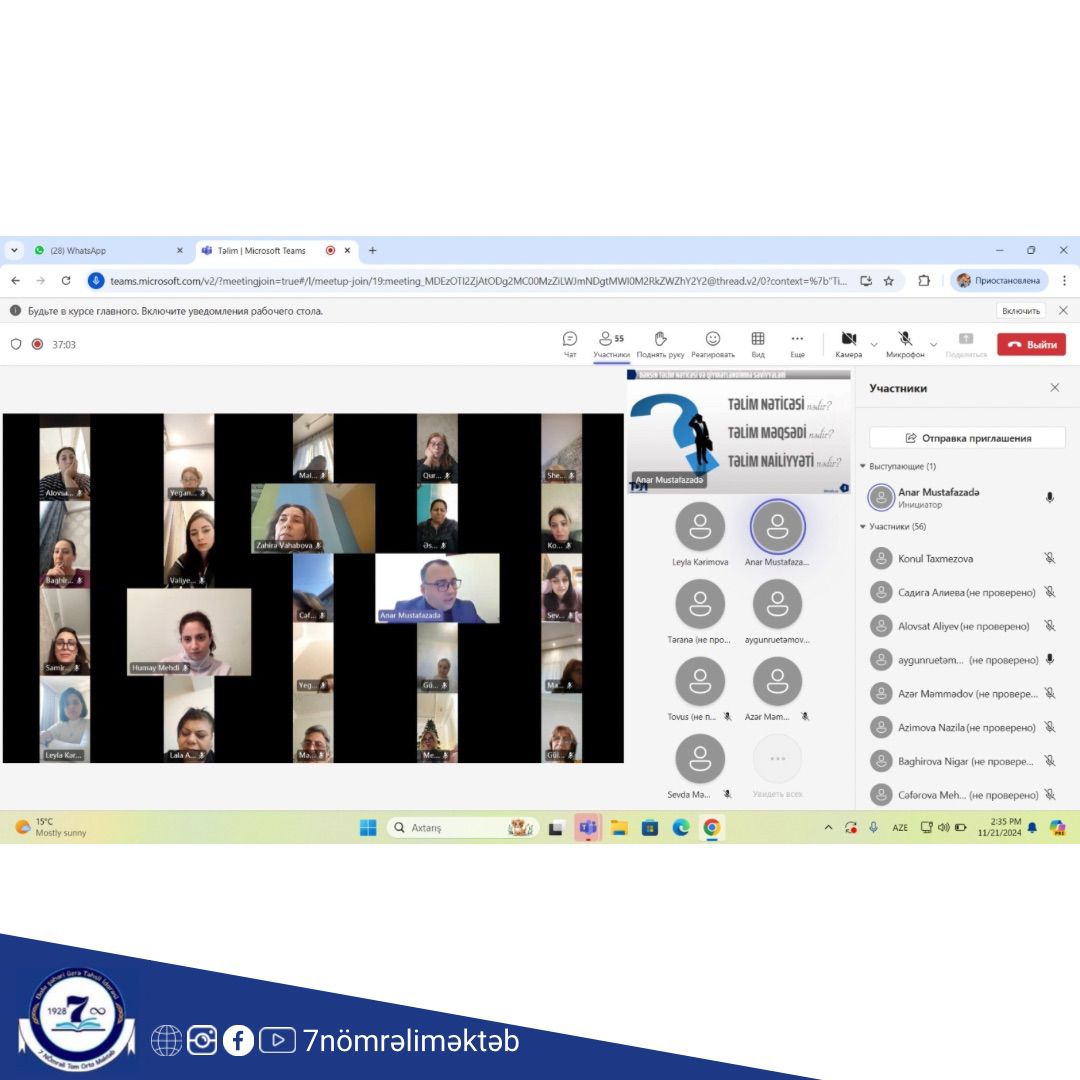Select Anar Mustafazadə in participants list
The height and width of the screenshot is (1080, 1080).
click(x=962, y=497)
